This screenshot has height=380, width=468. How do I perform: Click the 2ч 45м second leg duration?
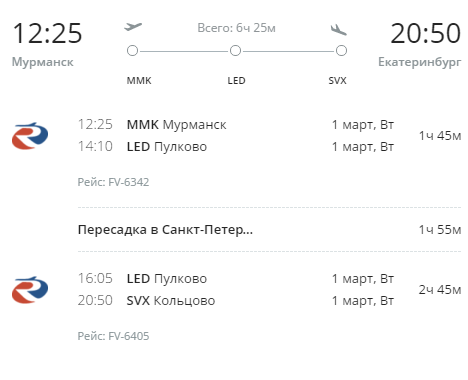point(440,290)
